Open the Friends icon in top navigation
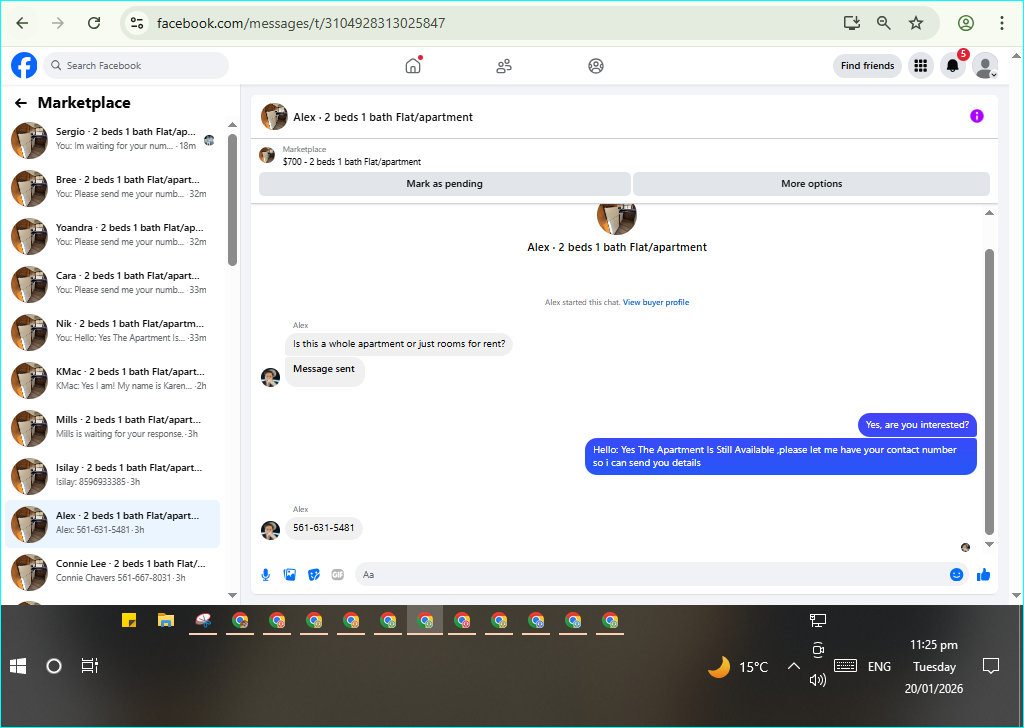Screen dimensions: 1024x728 504,66
